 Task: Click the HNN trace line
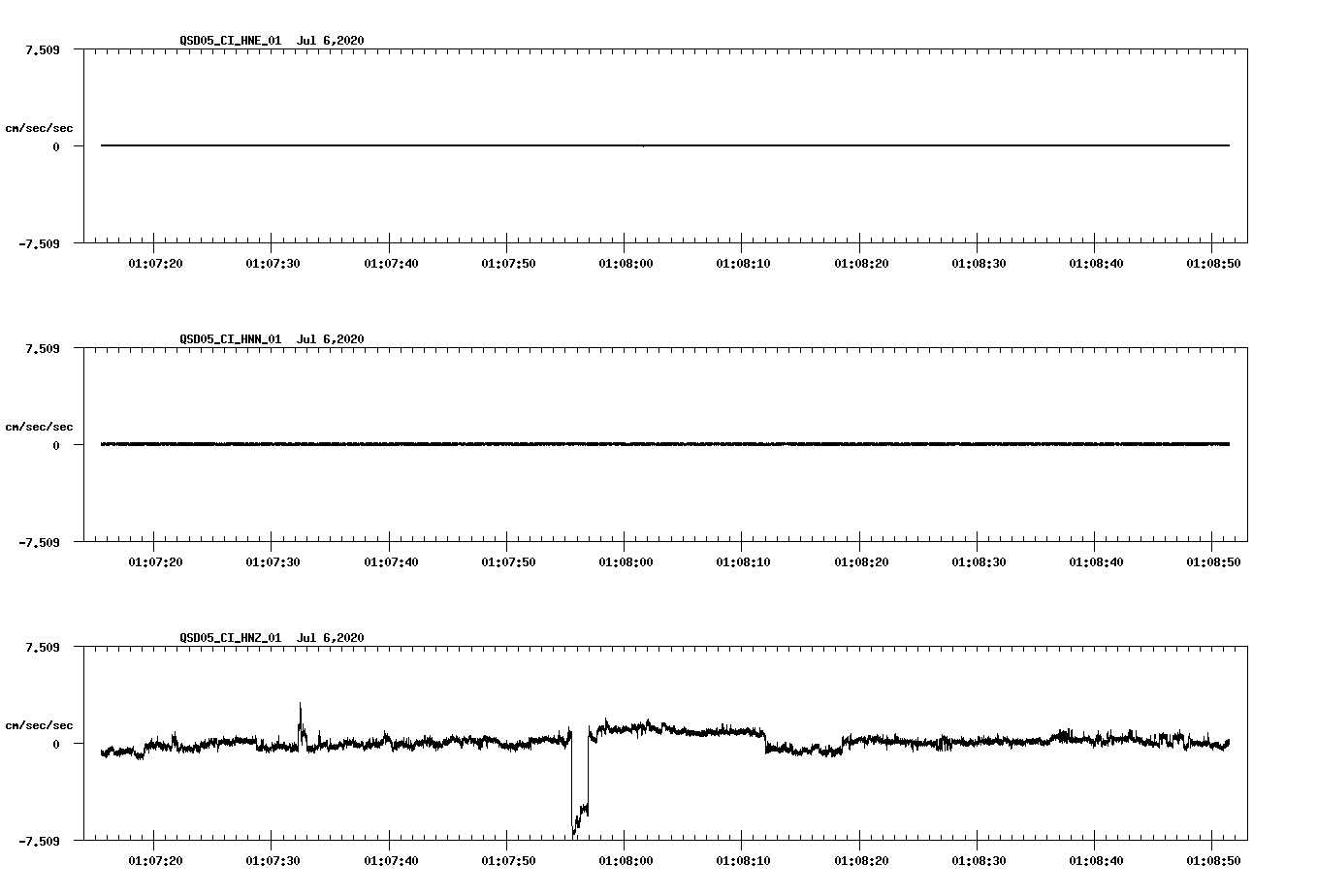click(665, 444)
